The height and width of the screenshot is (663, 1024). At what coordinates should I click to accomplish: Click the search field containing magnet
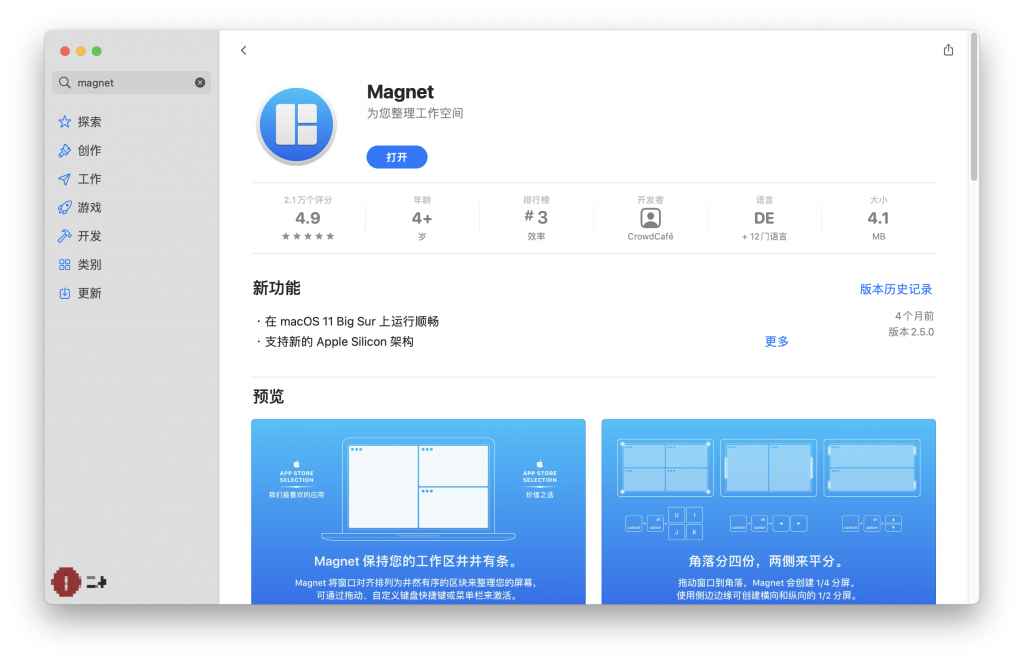tap(131, 82)
